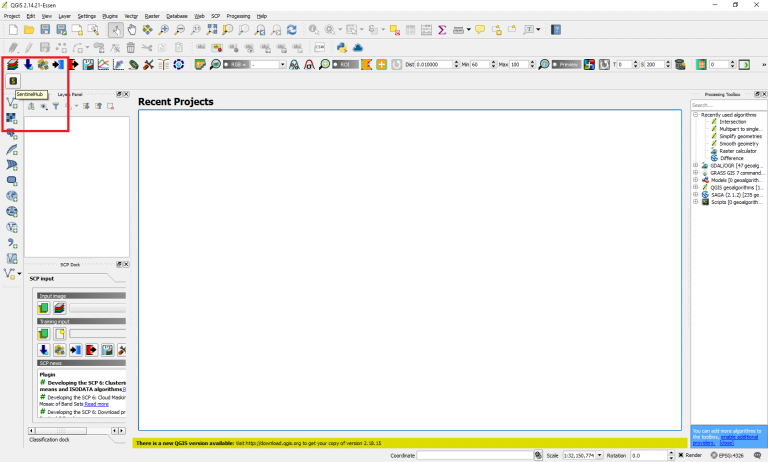
Task: Click the Dist value spin box
Action: click(437, 65)
